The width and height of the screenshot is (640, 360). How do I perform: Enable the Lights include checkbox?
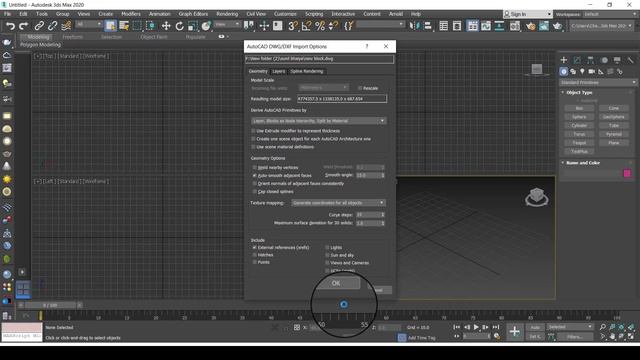327,247
